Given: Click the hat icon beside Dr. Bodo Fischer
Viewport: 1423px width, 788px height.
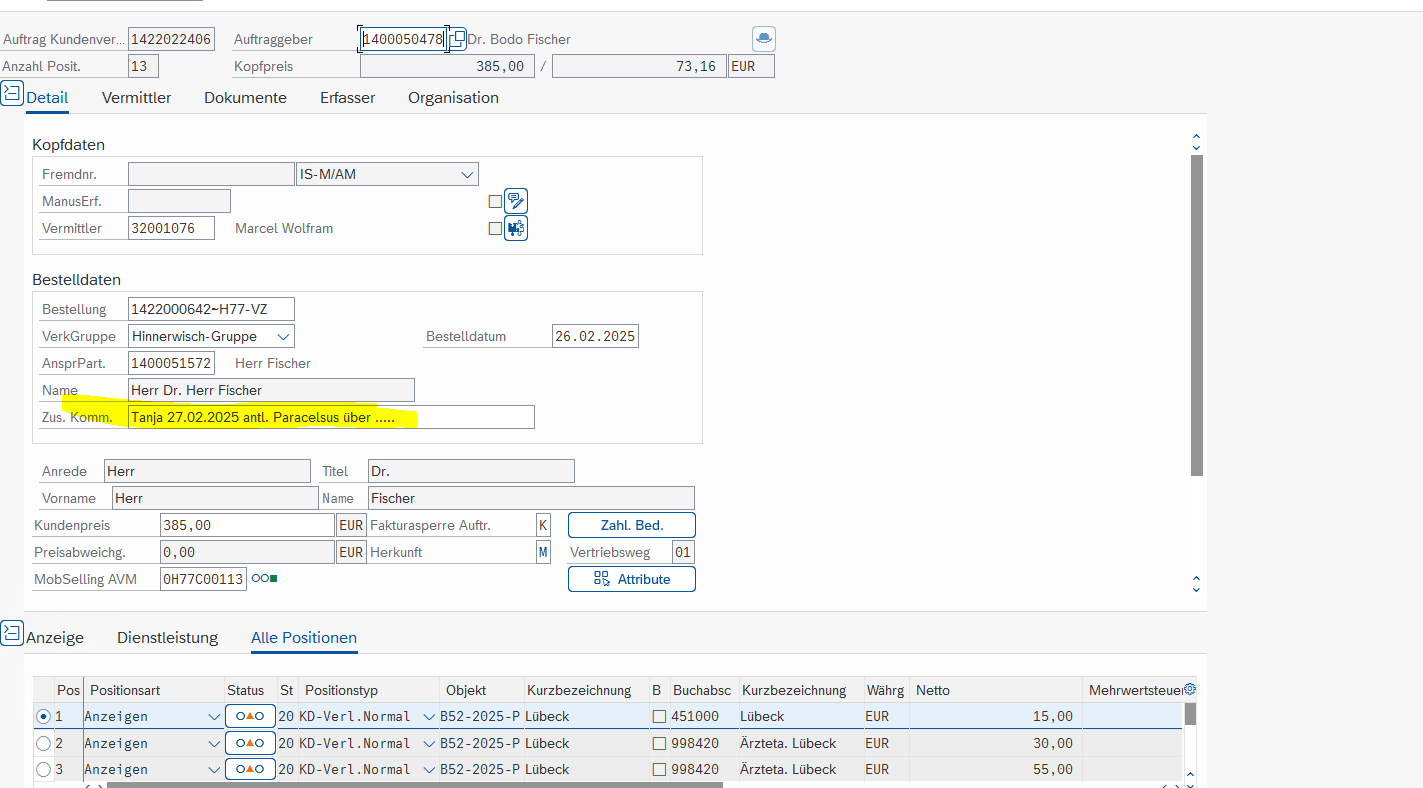Looking at the screenshot, I should point(764,39).
